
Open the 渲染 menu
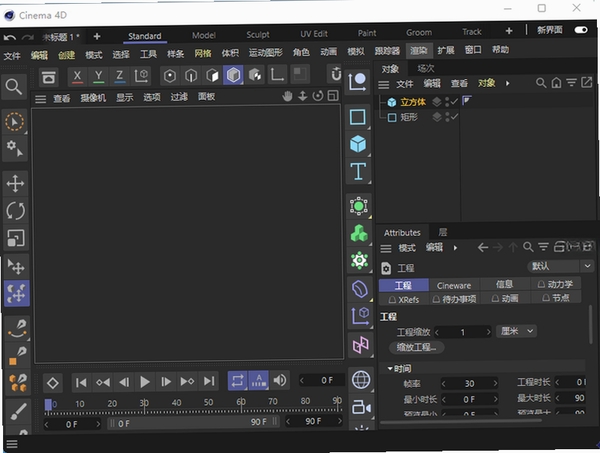(418, 51)
